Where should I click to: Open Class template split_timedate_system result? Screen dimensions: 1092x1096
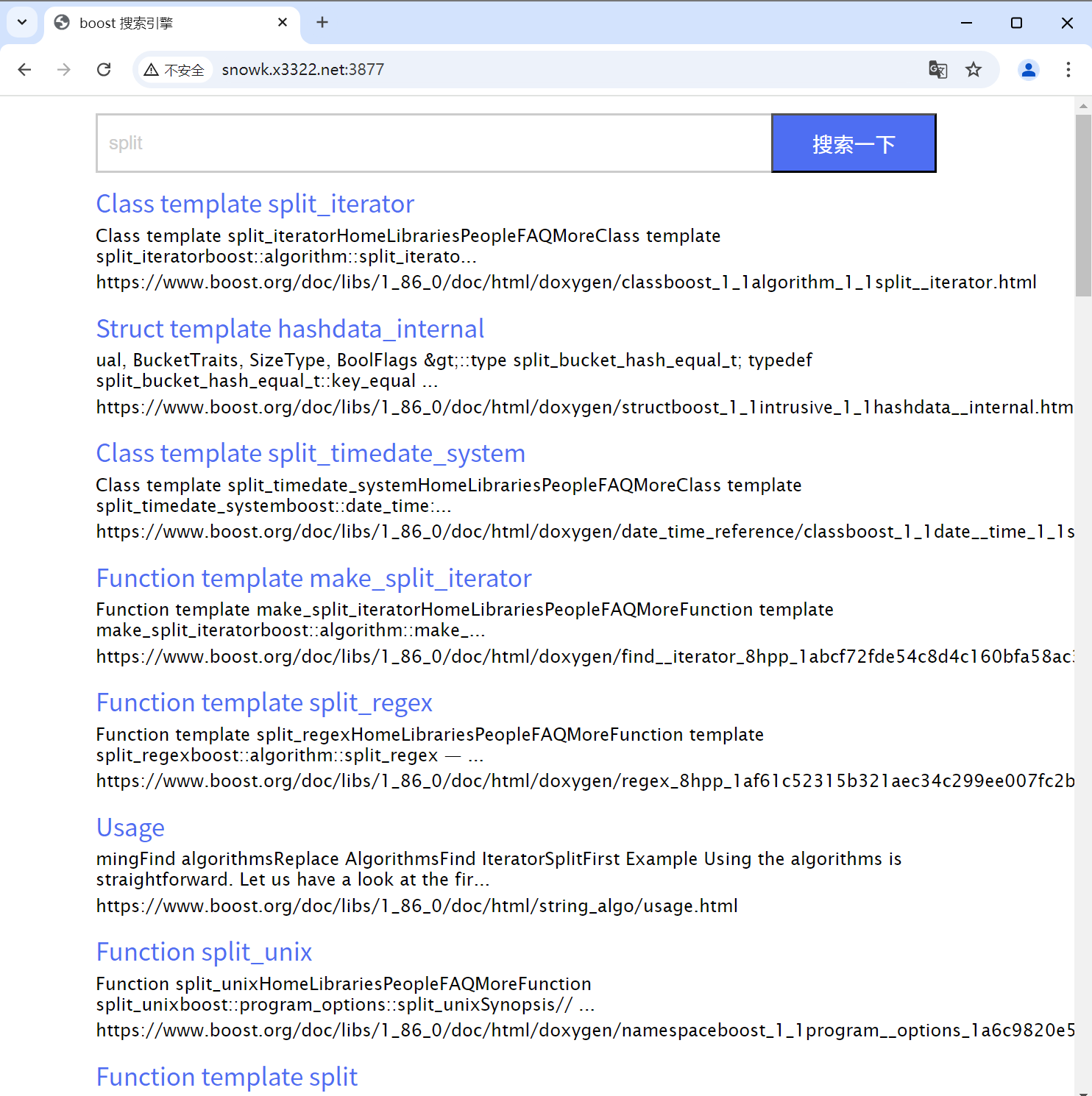(x=311, y=453)
